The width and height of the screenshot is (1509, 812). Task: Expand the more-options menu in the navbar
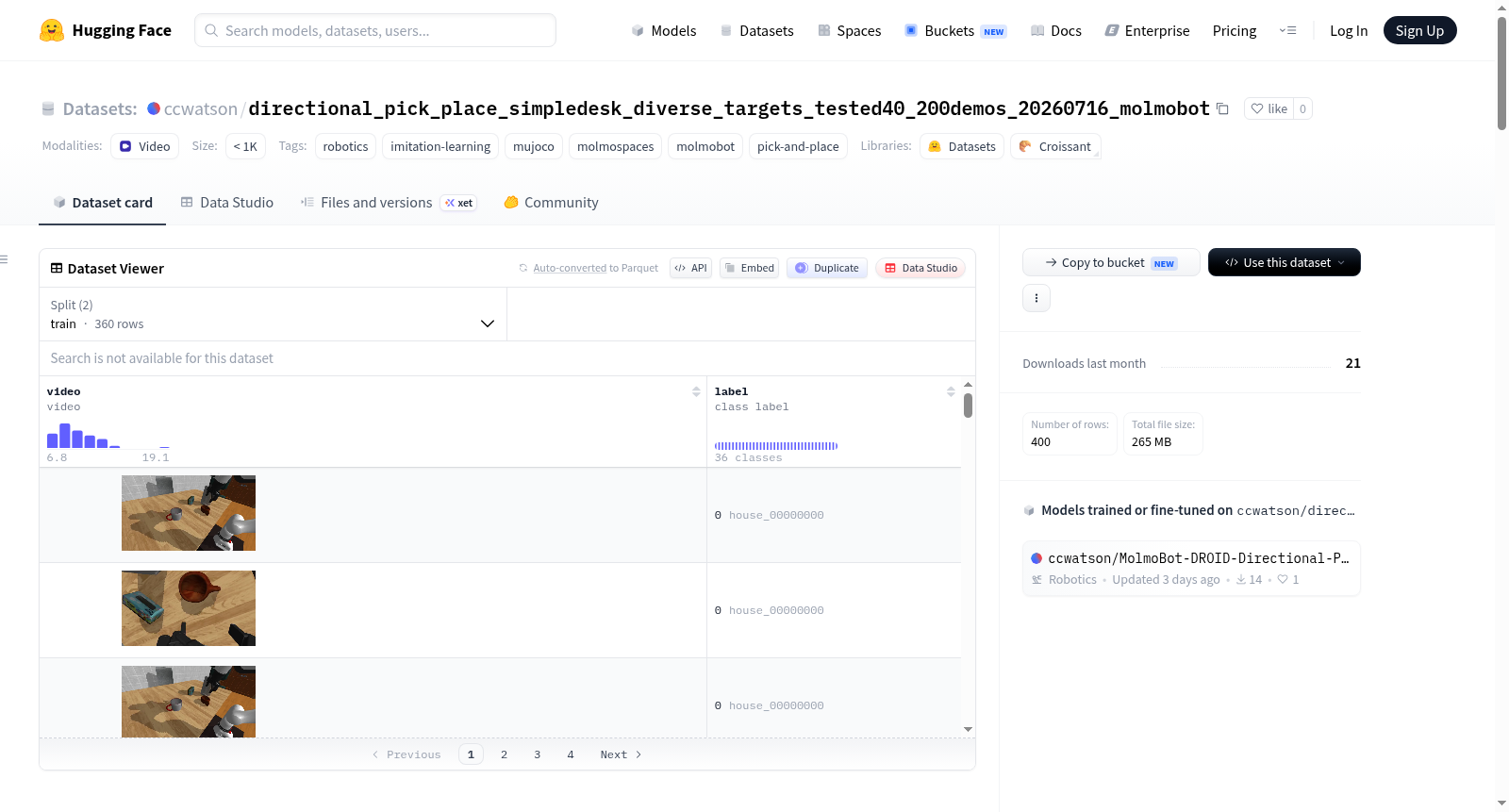(1287, 30)
